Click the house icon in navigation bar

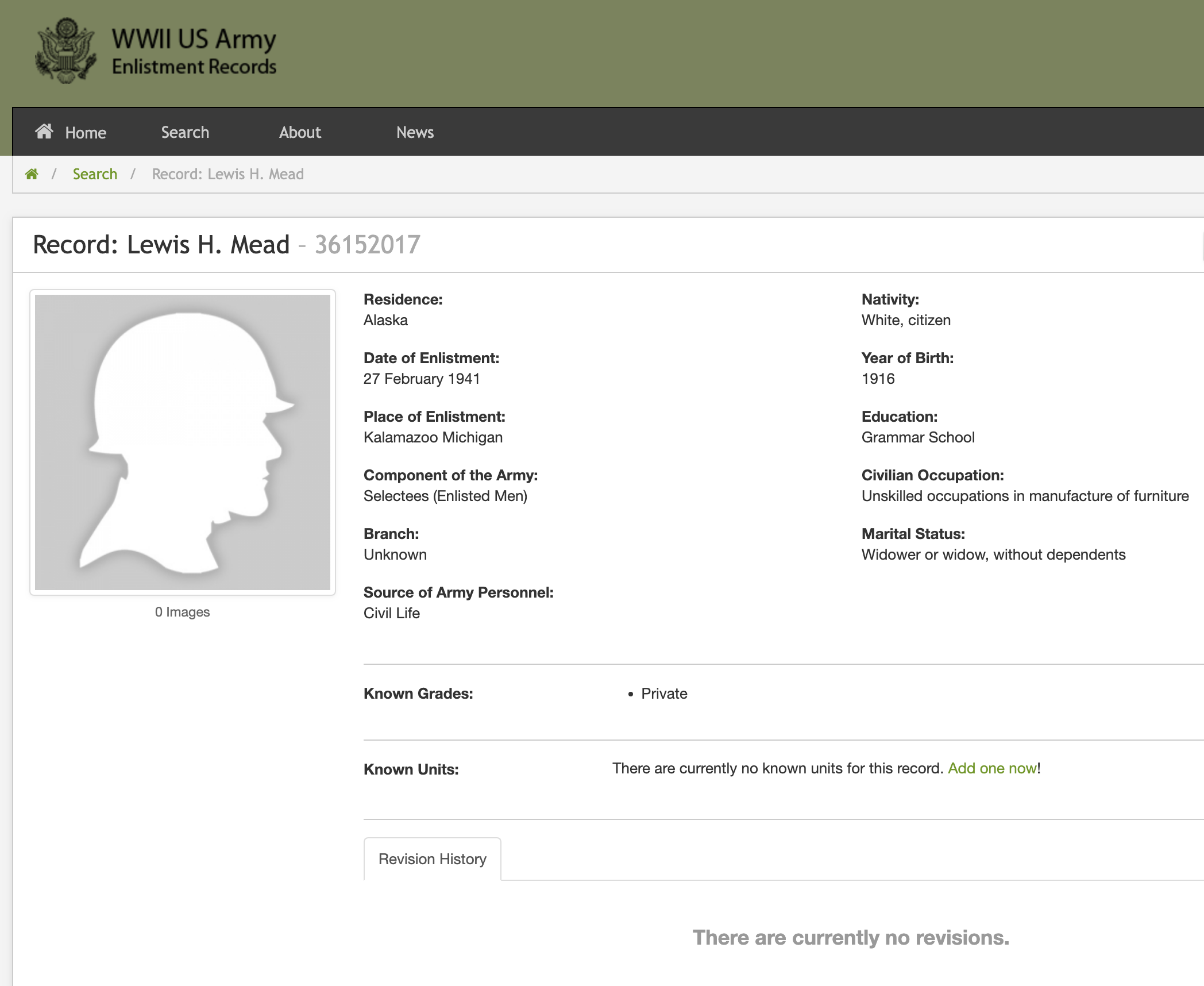pos(44,132)
